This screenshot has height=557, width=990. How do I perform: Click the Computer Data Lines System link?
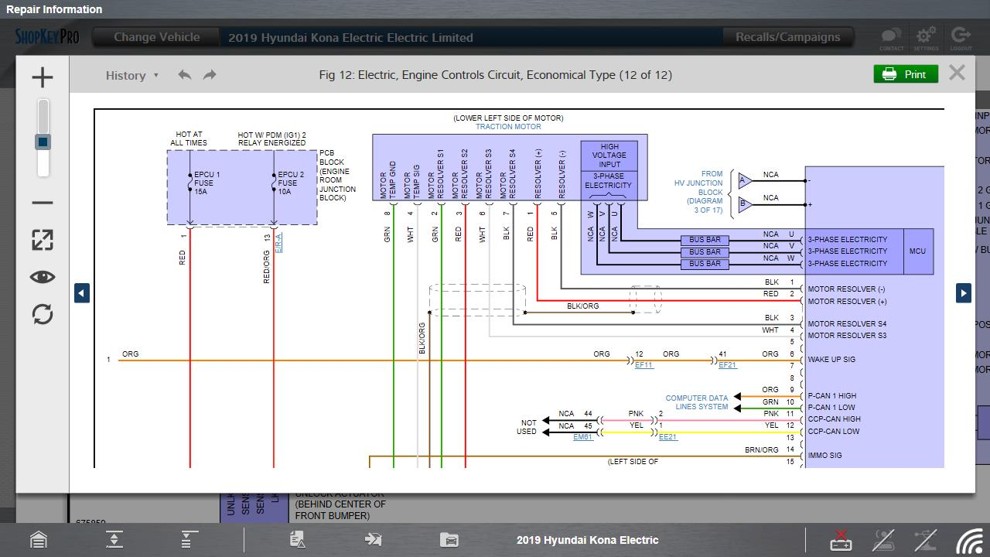[697, 402]
